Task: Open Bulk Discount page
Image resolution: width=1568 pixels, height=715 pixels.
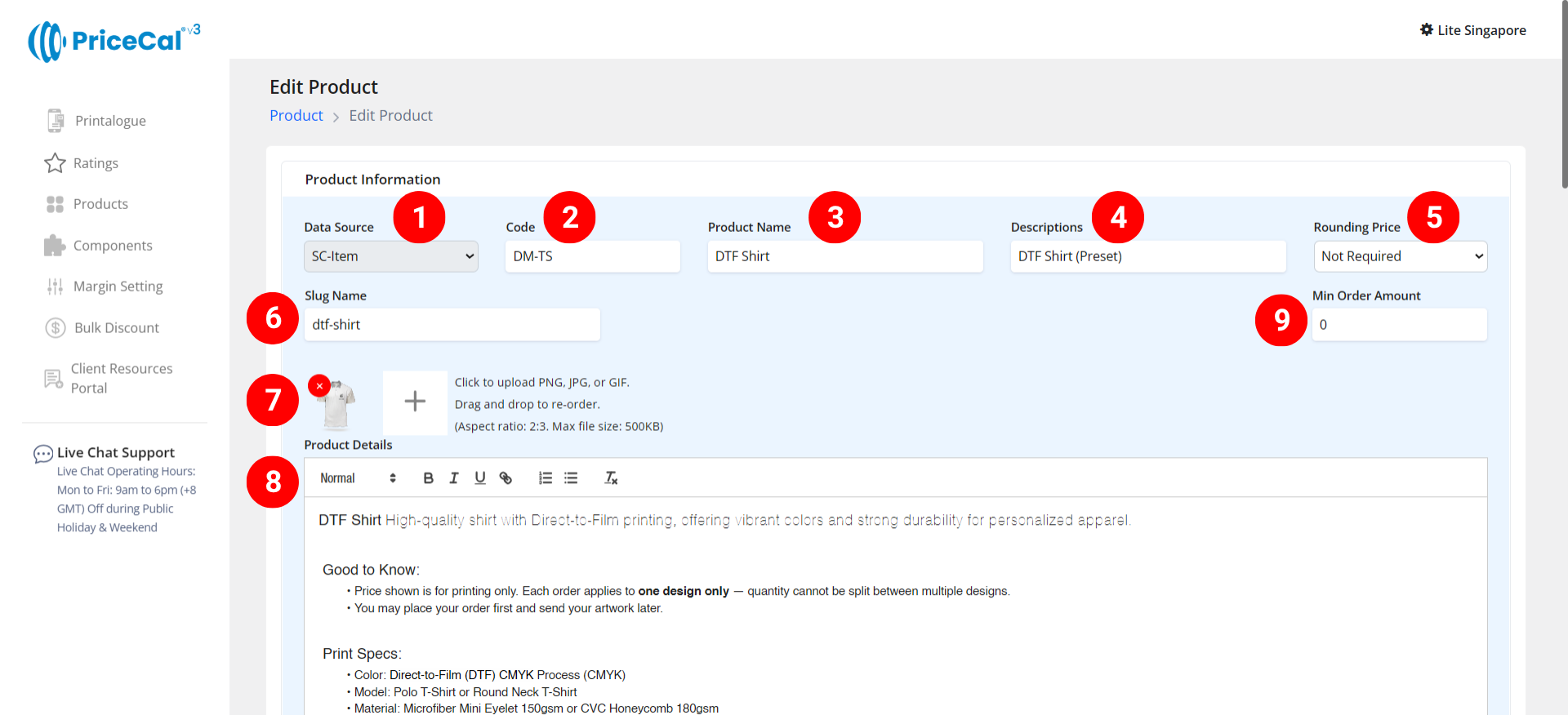Action: pos(116,328)
